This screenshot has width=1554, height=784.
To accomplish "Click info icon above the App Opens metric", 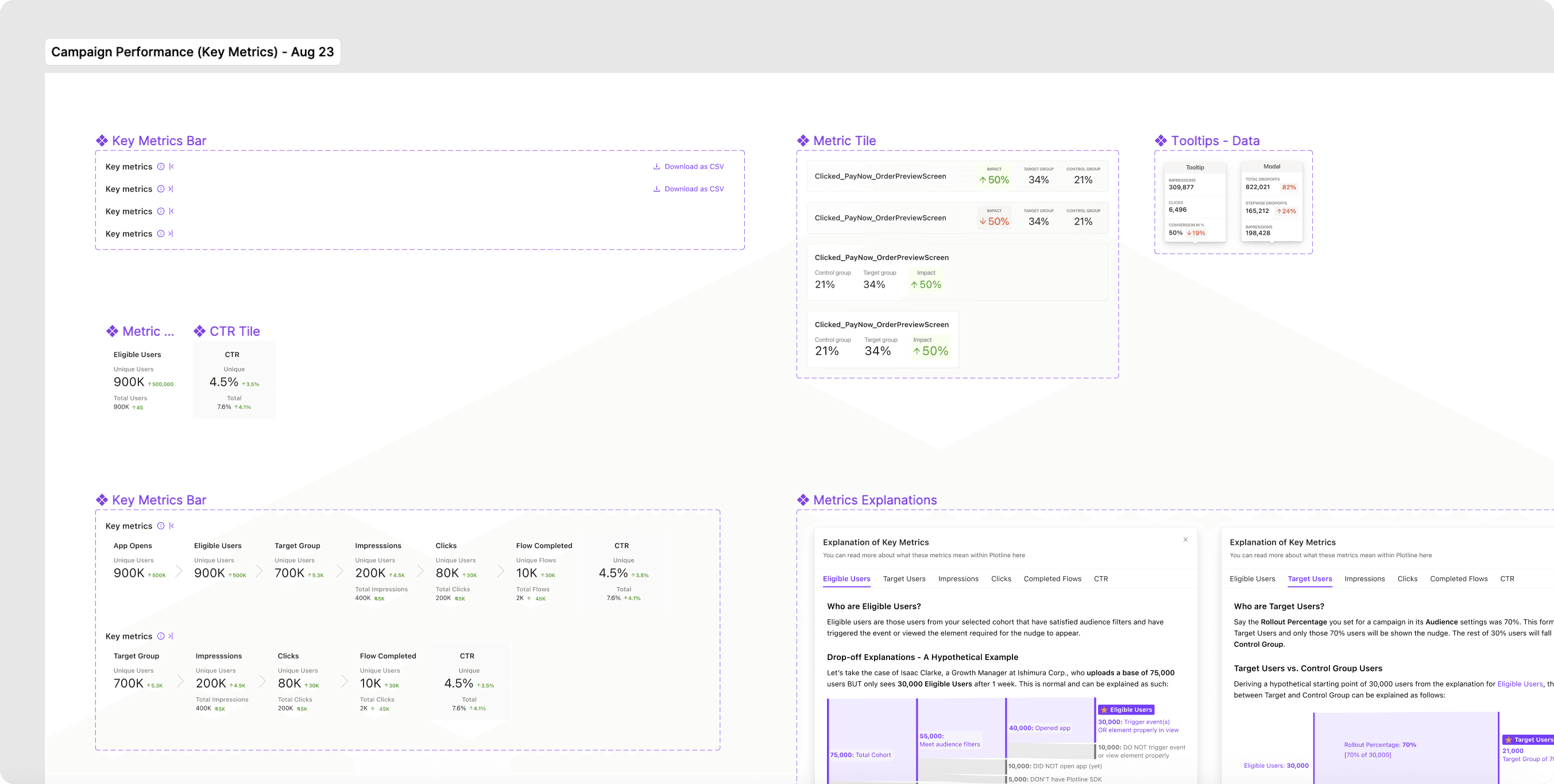I will pos(160,526).
